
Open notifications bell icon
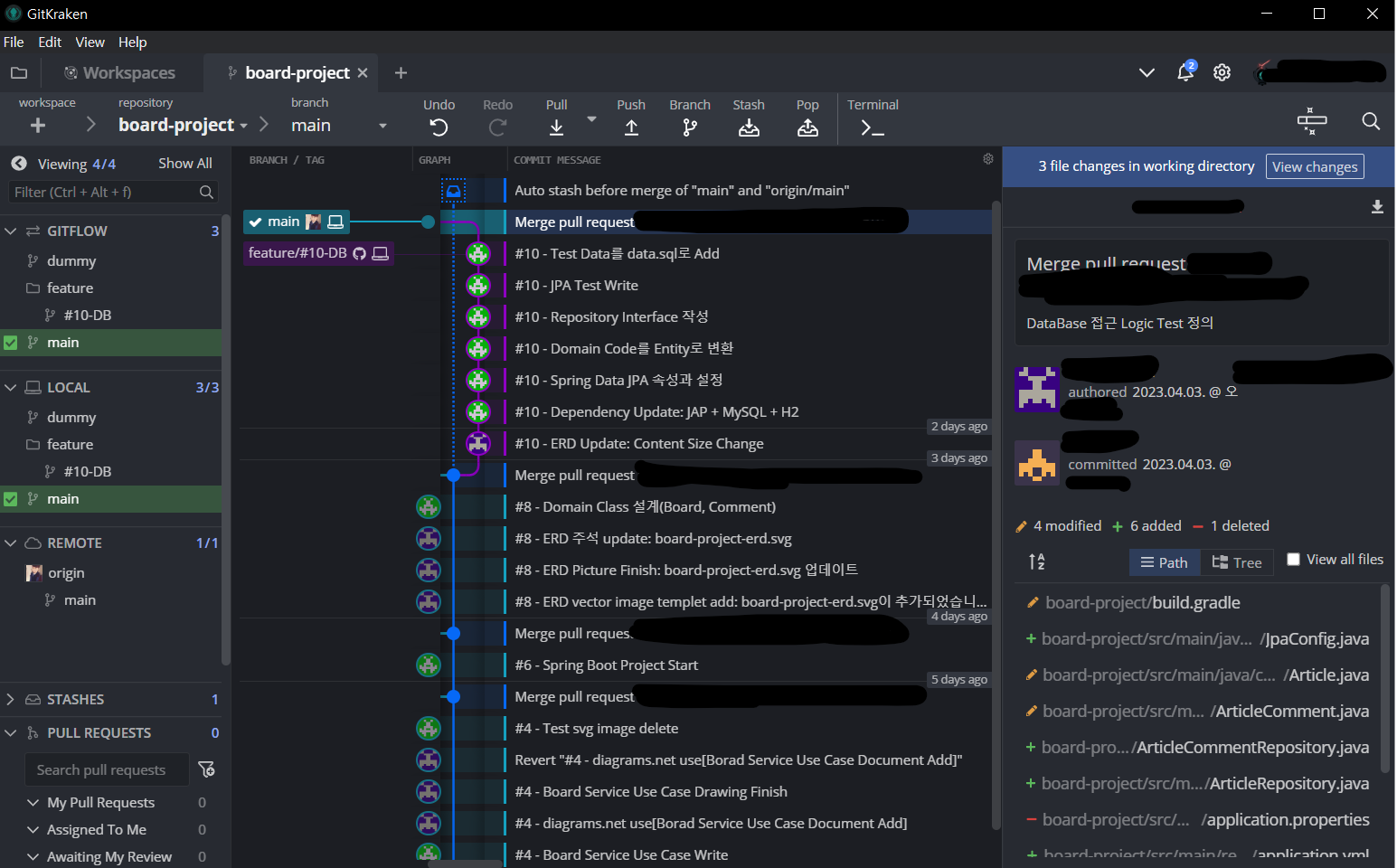coord(1185,71)
